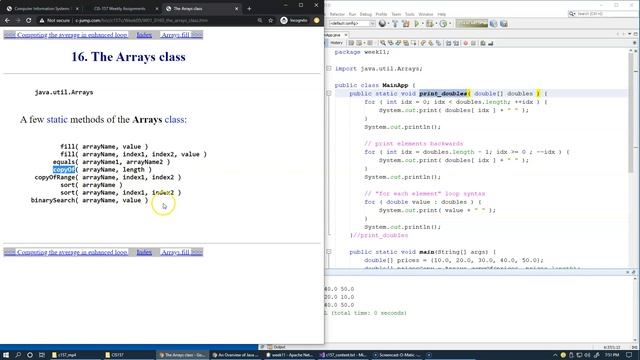
Task: Open Windows taskbar search
Action: pyautogui.click(x=18, y=355)
